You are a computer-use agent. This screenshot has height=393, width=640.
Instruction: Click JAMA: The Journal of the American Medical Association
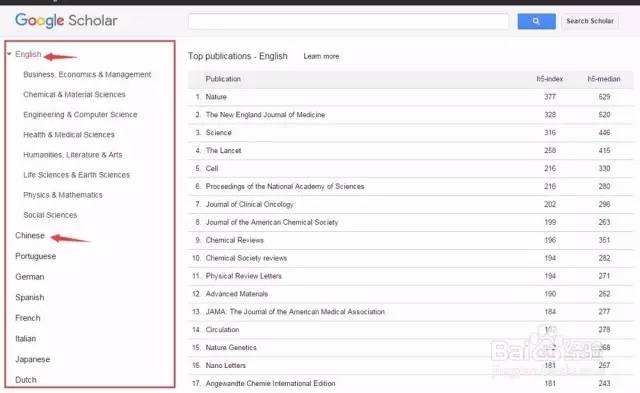[295, 312]
